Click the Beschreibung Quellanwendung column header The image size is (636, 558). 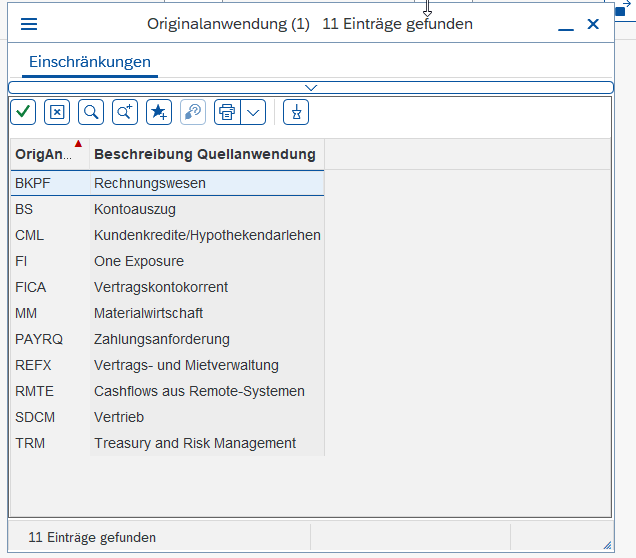[x=205, y=154]
